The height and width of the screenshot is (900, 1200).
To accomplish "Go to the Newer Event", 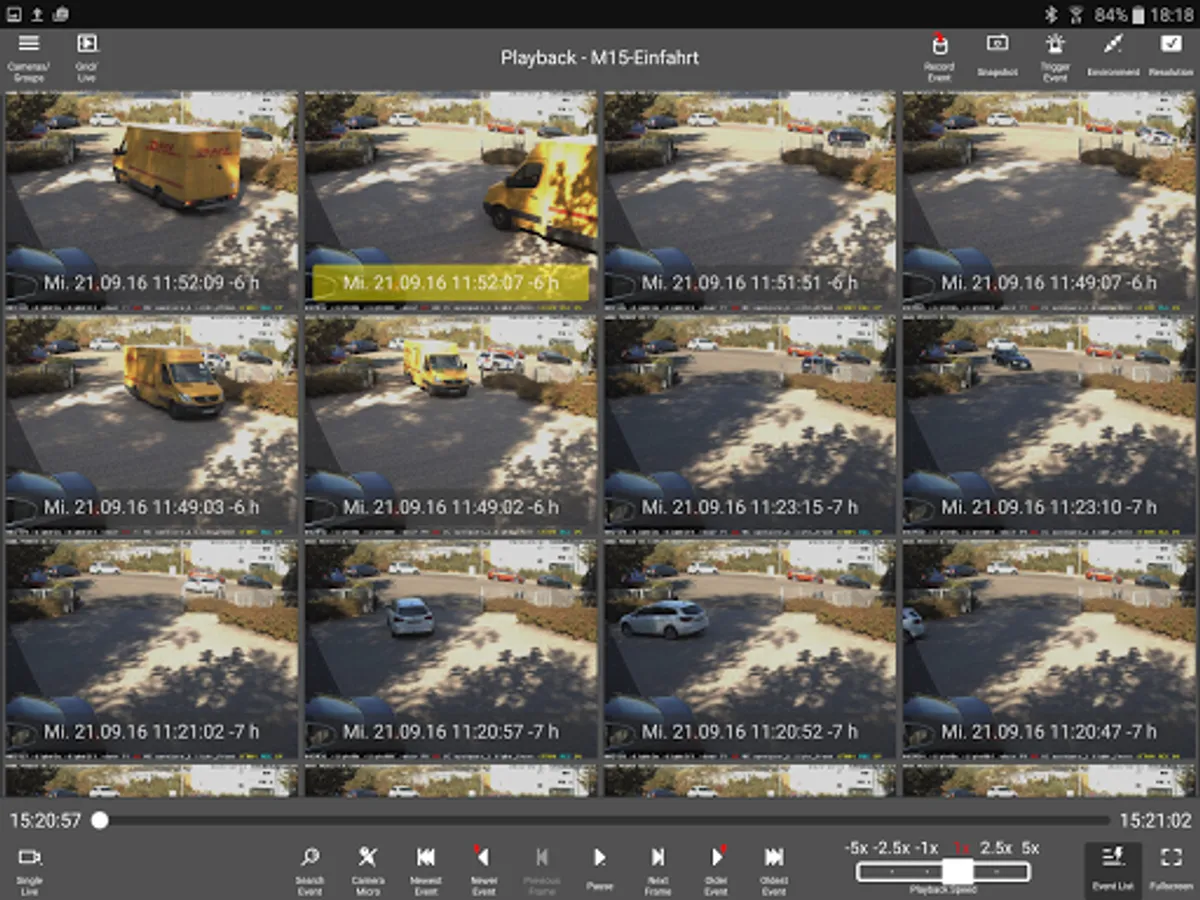I will (484, 868).
